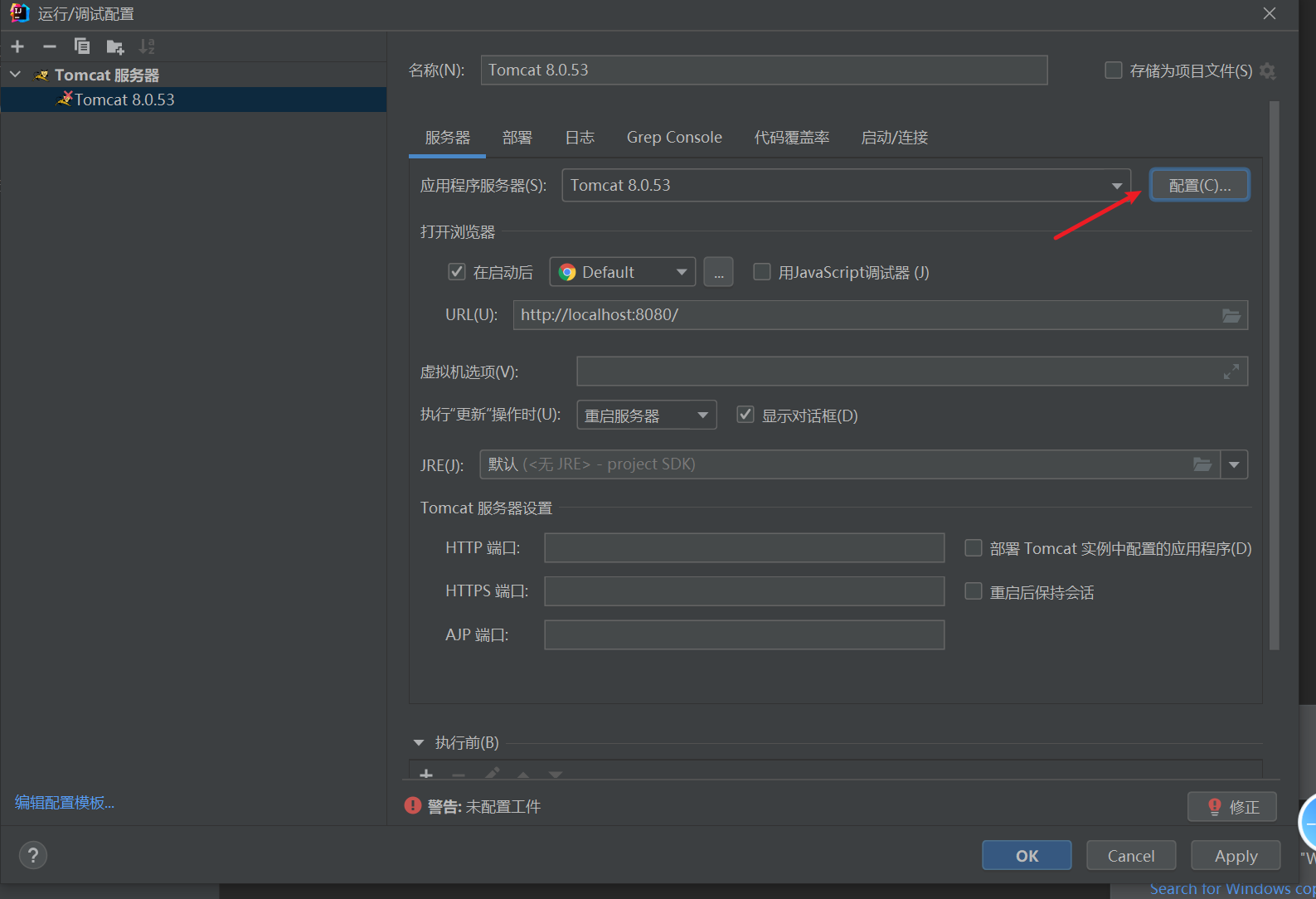Image resolution: width=1316 pixels, height=899 pixels.
Task: Click the Configure (配置) button
Action: pos(1199,185)
